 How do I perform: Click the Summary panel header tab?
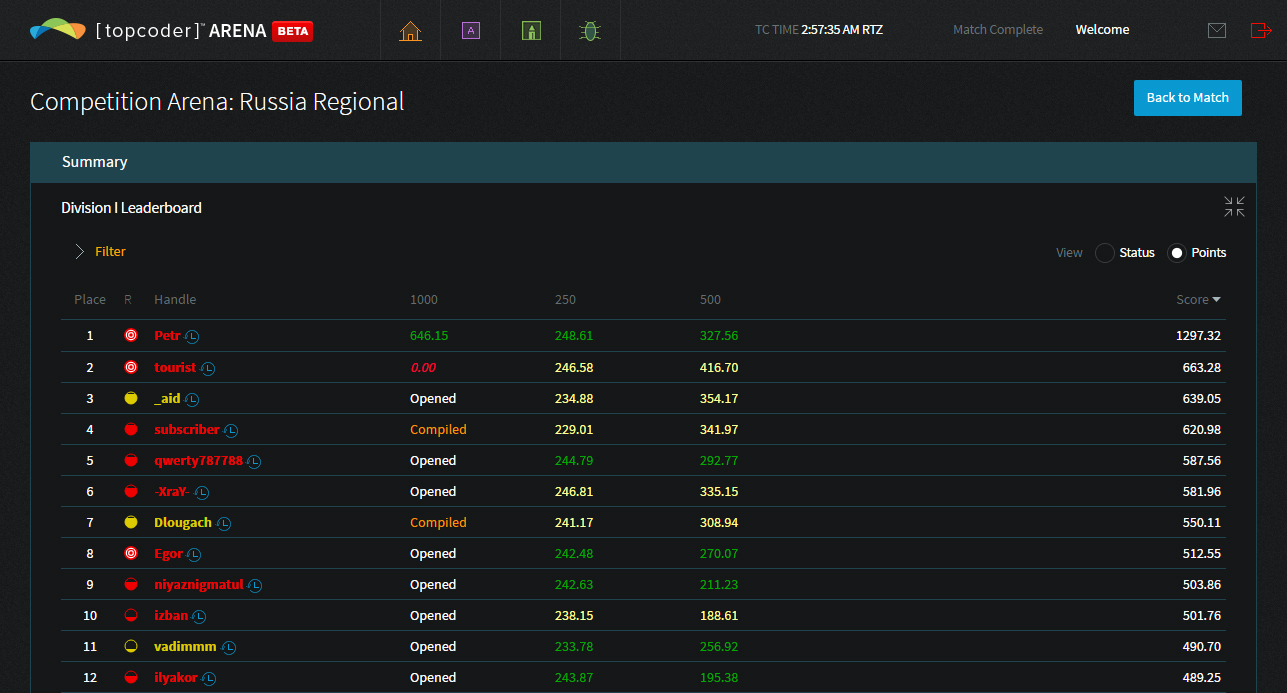(95, 162)
